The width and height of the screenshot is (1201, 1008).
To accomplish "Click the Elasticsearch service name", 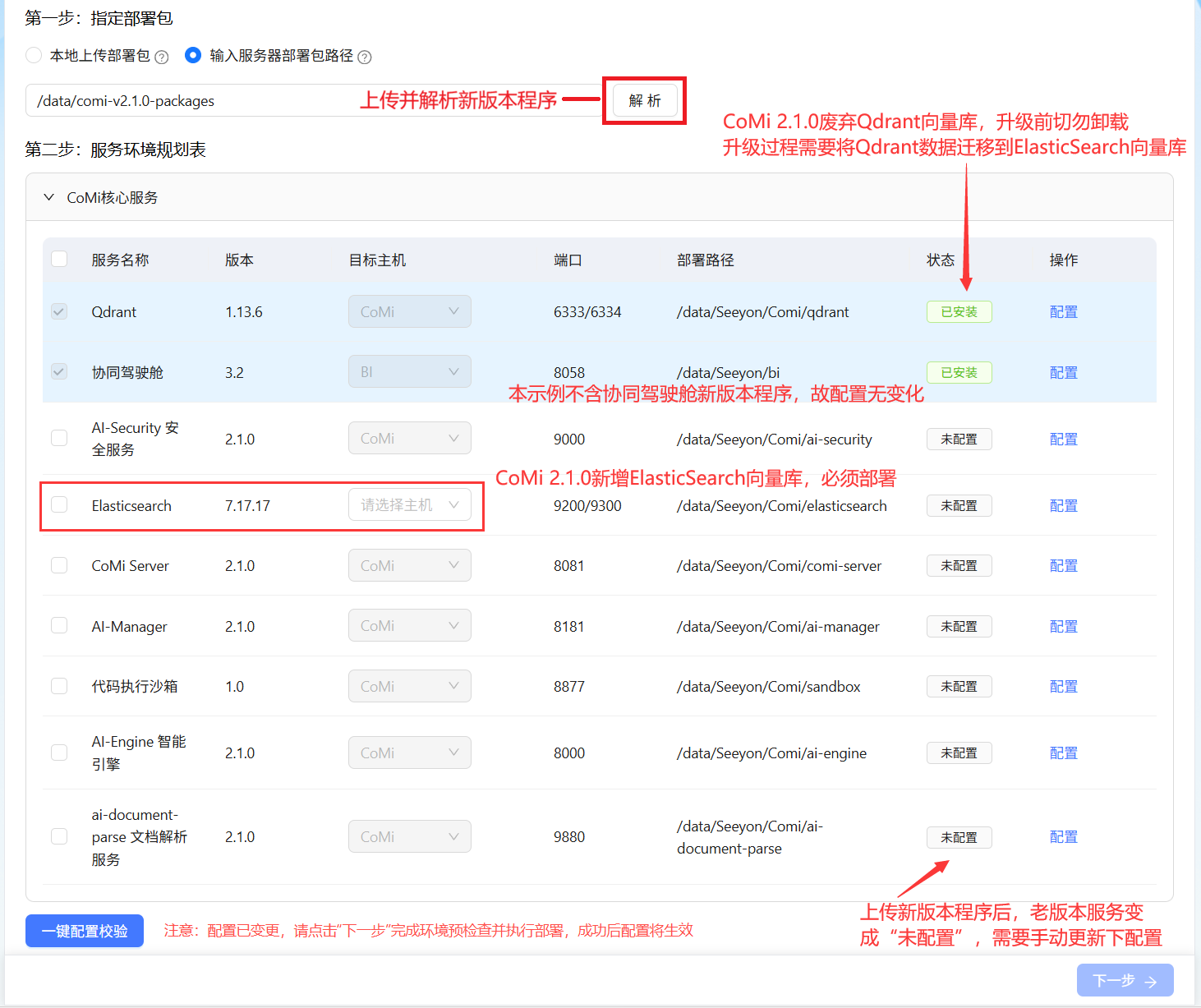I will click(x=131, y=506).
